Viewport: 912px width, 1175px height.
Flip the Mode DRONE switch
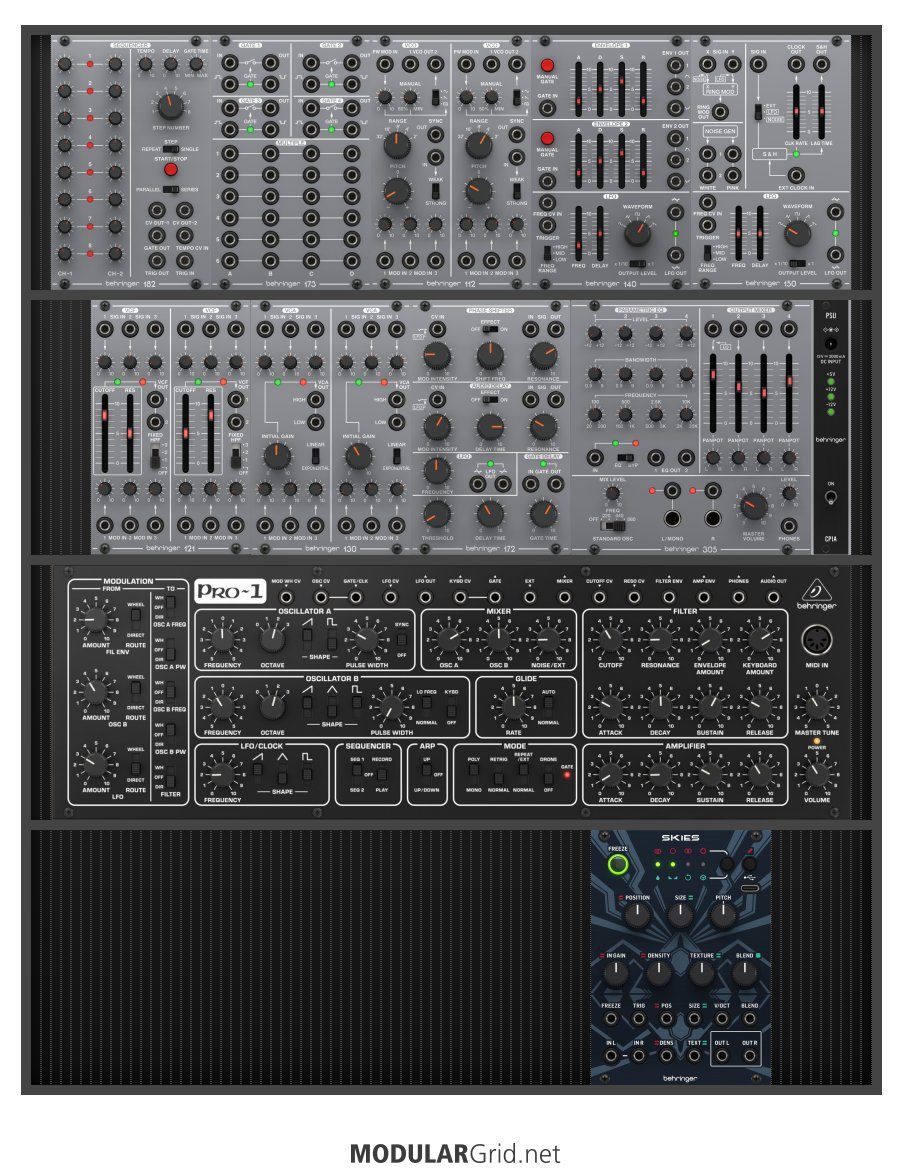tap(549, 774)
